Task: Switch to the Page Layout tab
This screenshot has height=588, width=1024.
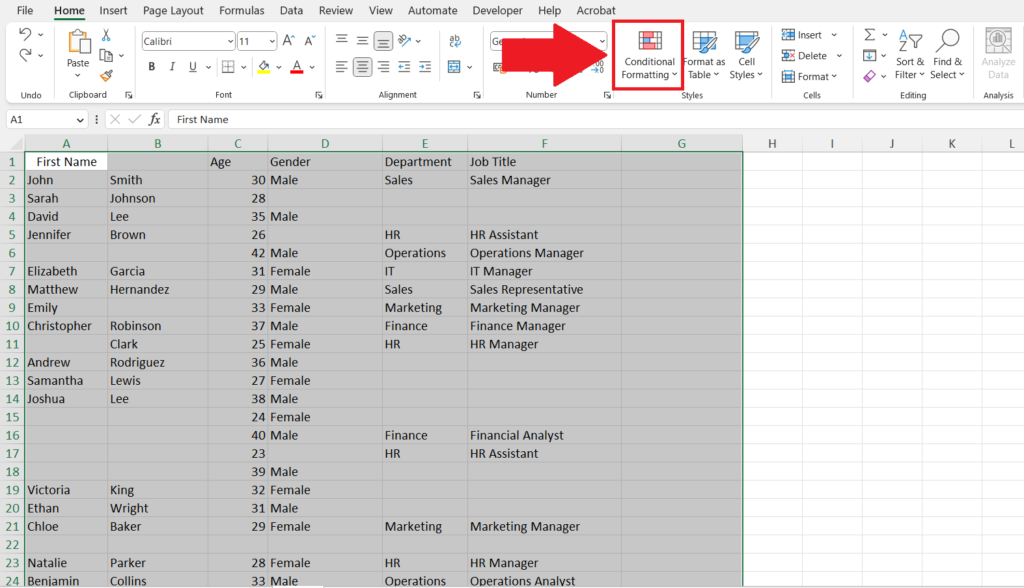Action: (173, 10)
